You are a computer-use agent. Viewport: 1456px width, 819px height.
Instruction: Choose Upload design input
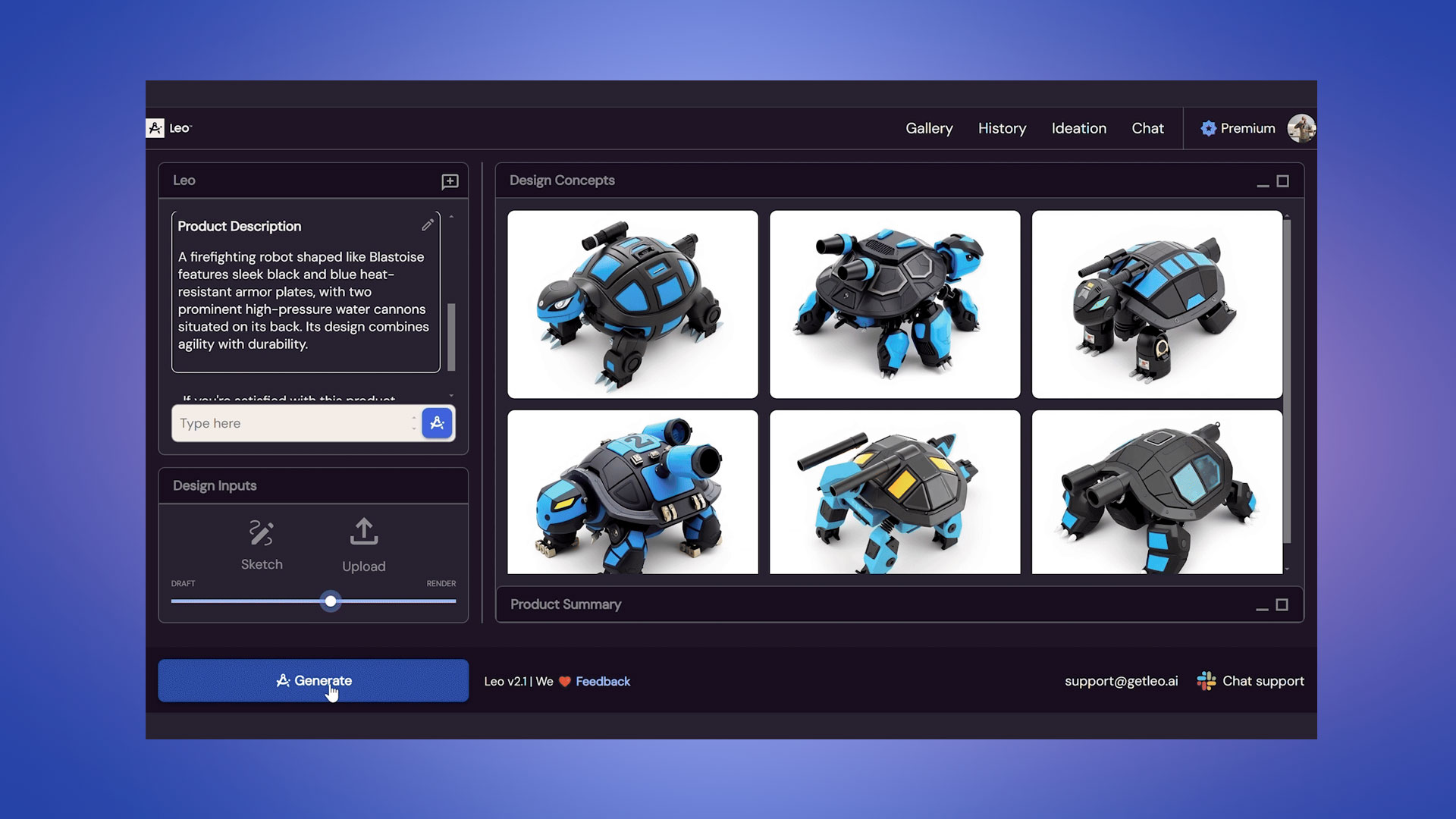364,544
